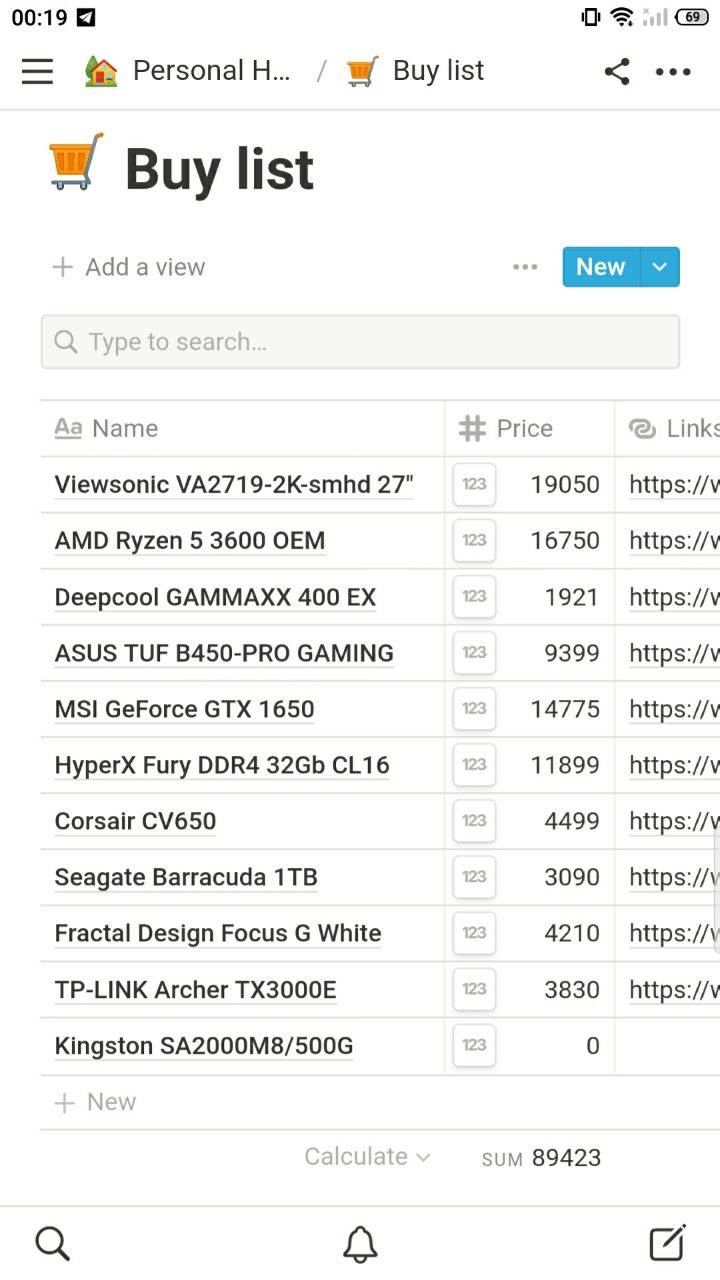Viewport: 720px width, 1280px height.
Task: Tap the Telegram notification icon in status bar
Action: 86,17
